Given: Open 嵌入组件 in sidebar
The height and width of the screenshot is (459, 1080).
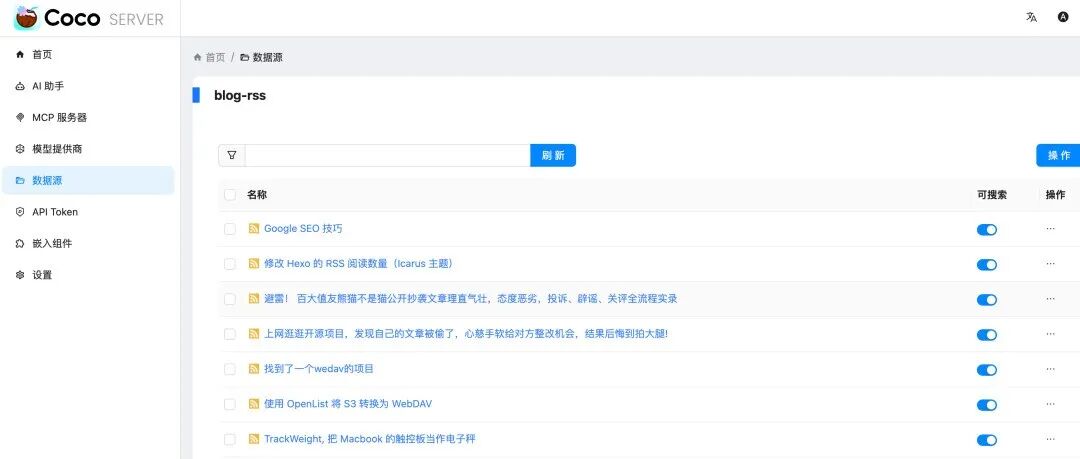Looking at the screenshot, I should pyautogui.click(x=87, y=243).
